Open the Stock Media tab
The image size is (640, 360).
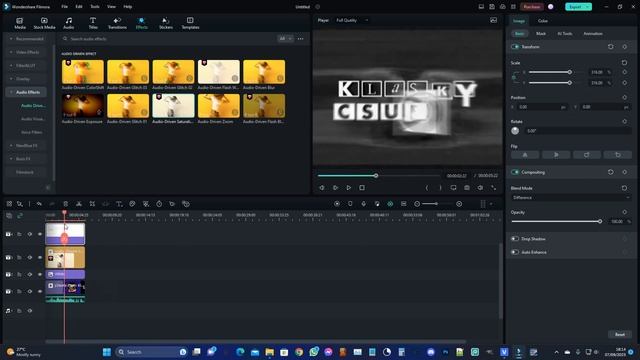44,23
